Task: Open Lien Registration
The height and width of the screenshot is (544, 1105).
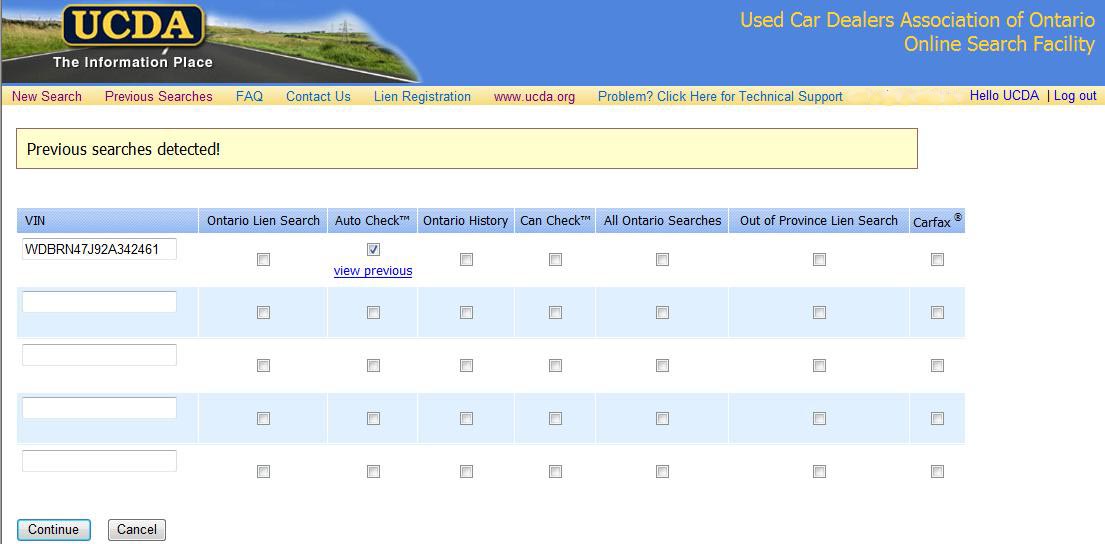Action: coord(422,97)
